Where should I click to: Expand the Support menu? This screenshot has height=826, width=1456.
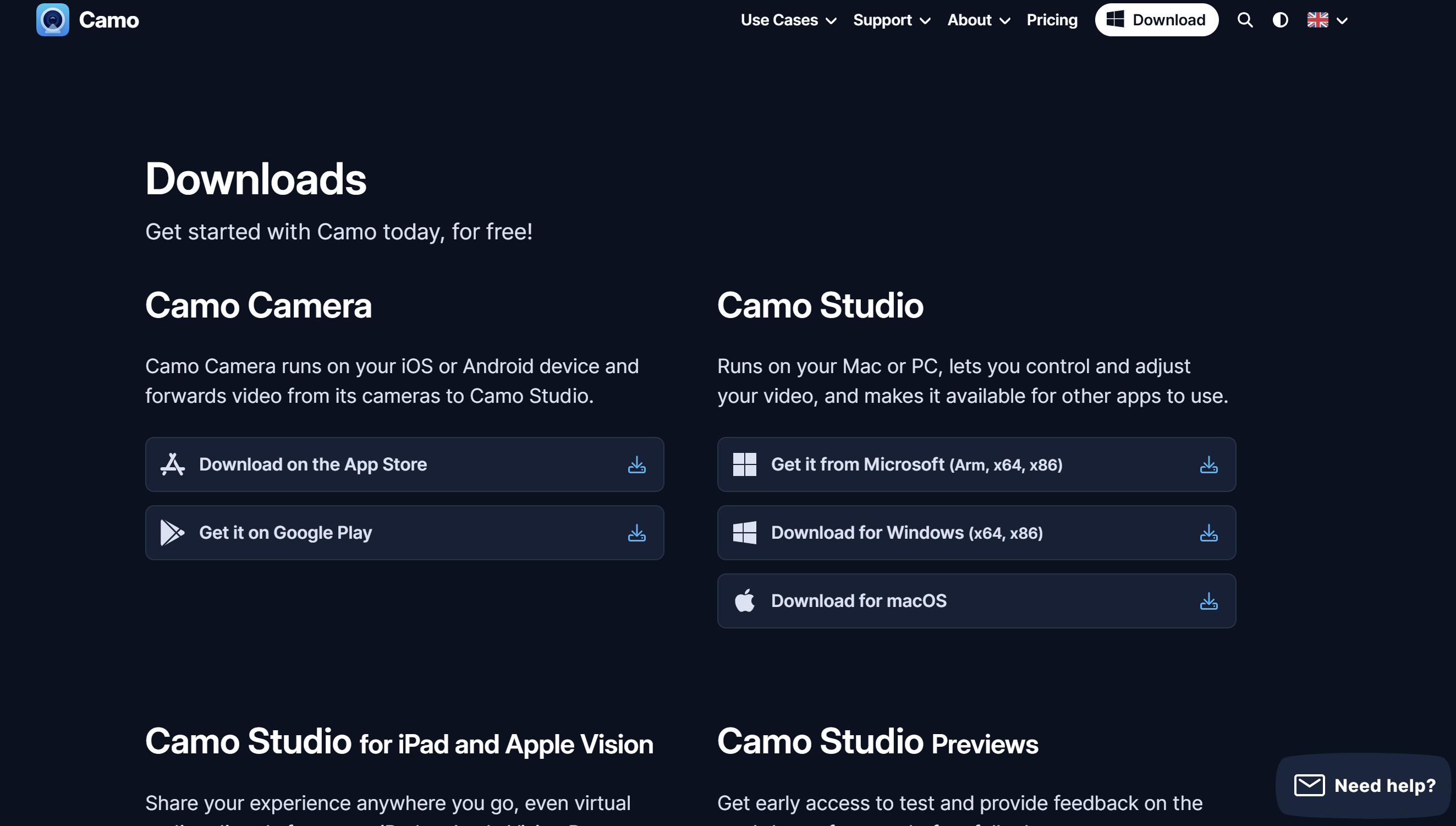[891, 20]
